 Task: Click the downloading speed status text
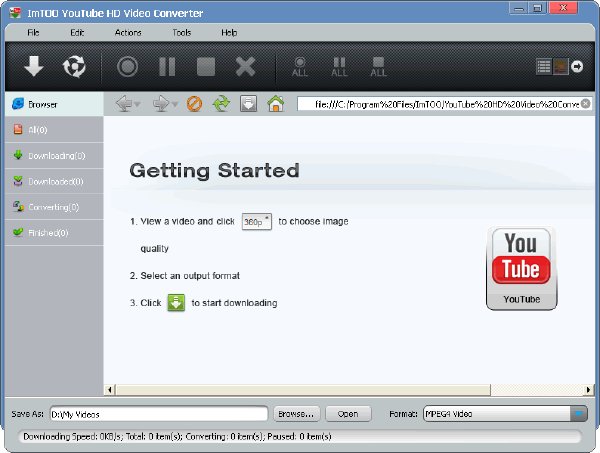177,437
